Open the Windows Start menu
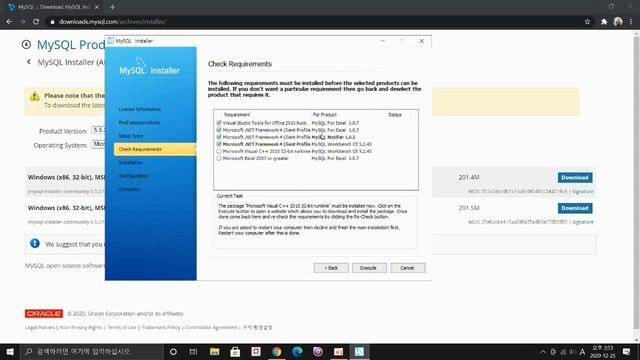Image resolution: width=640 pixels, height=360 pixels. (x=10, y=351)
